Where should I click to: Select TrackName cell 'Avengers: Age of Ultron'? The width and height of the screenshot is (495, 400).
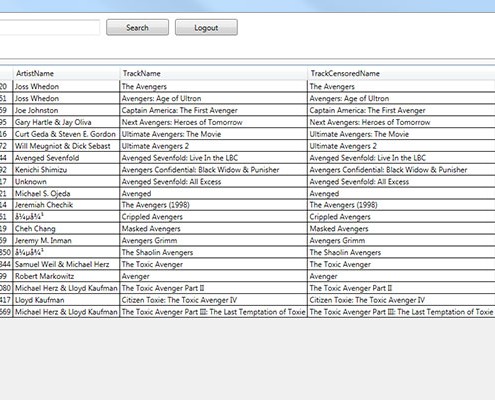[x=213, y=98]
